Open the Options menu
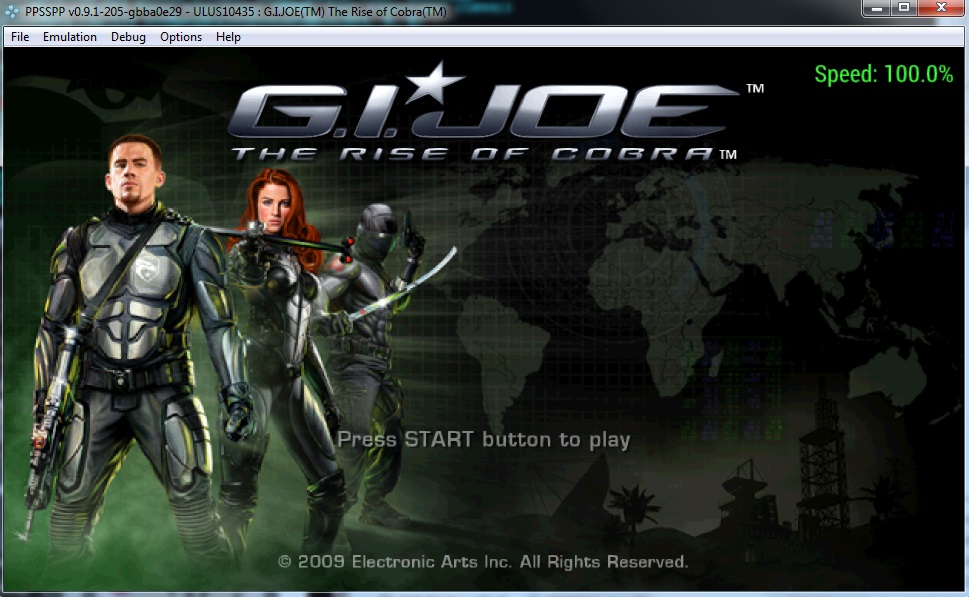The width and height of the screenshot is (969, 597). 181,37
